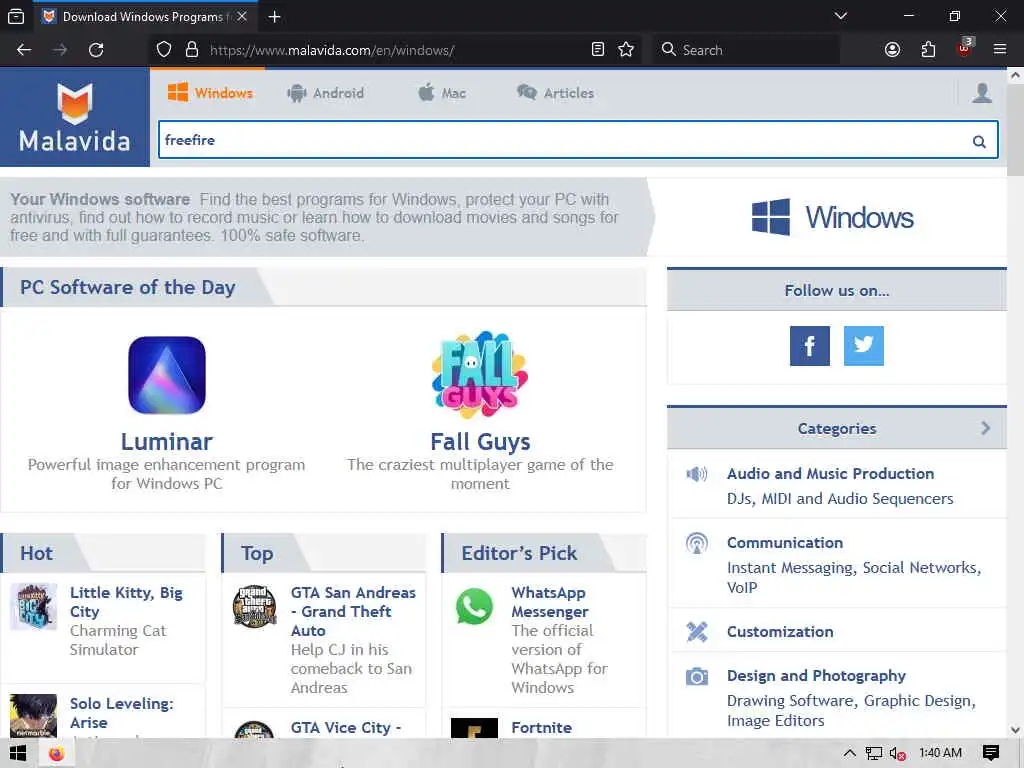Open the Luminar title link
Image resolution: width=1024 pixels, height=768 pixels.
pyautogui.click(x=167, y=441)
